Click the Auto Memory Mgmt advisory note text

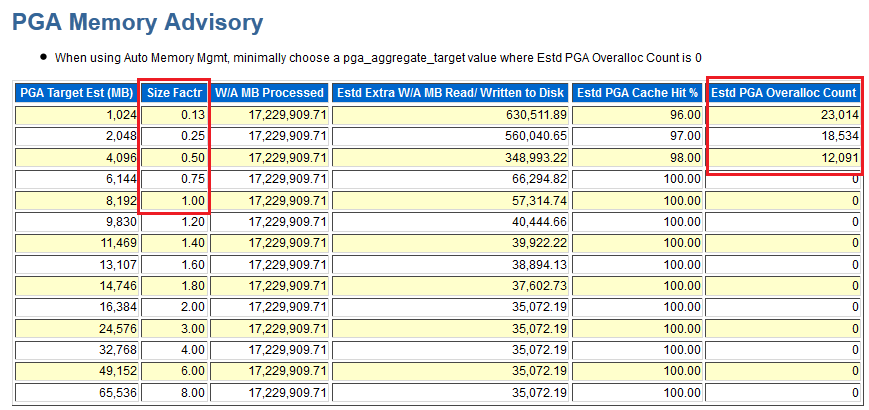379,58
